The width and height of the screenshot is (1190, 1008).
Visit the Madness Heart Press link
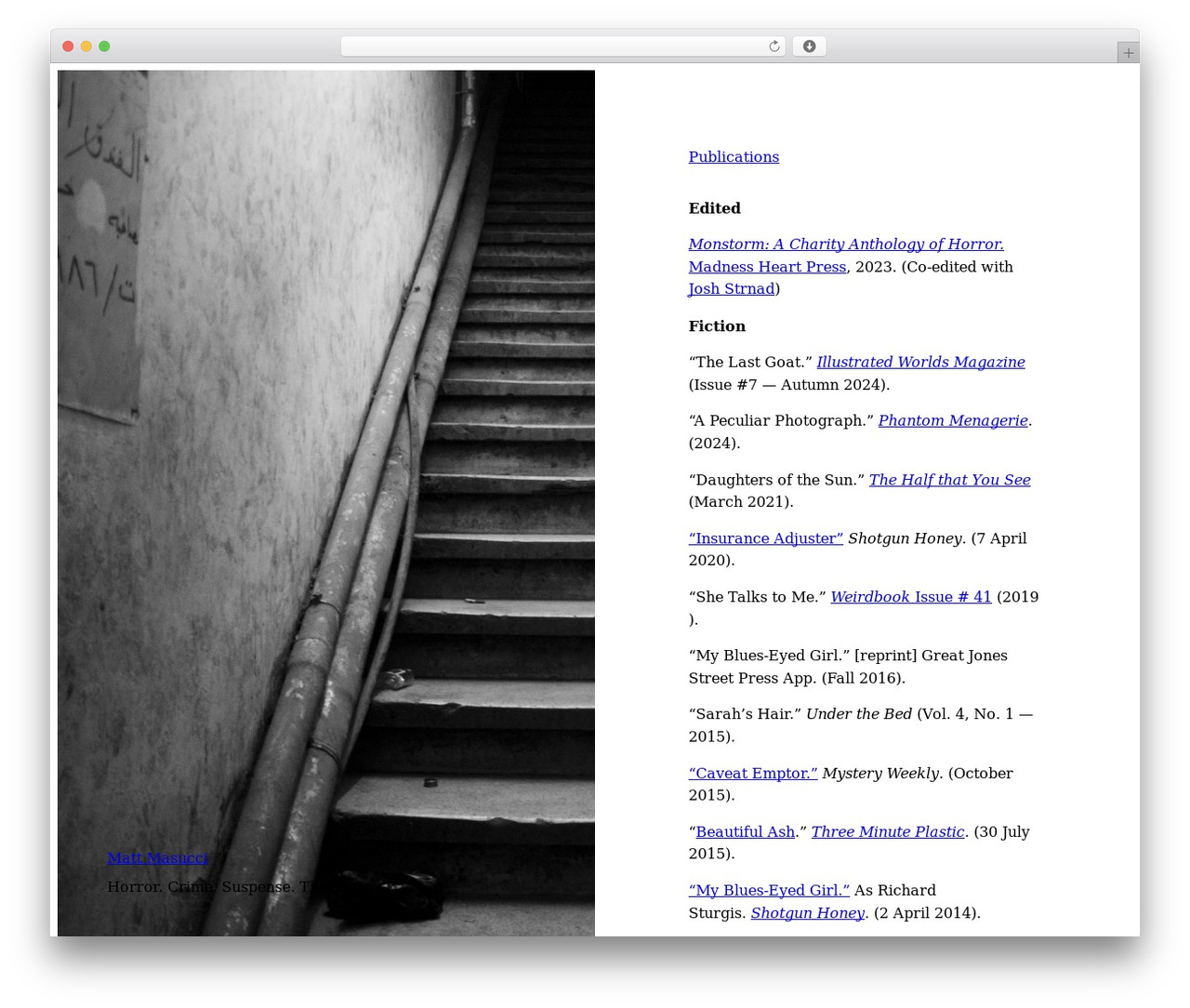pyautogui.click(x=767, y=266)
